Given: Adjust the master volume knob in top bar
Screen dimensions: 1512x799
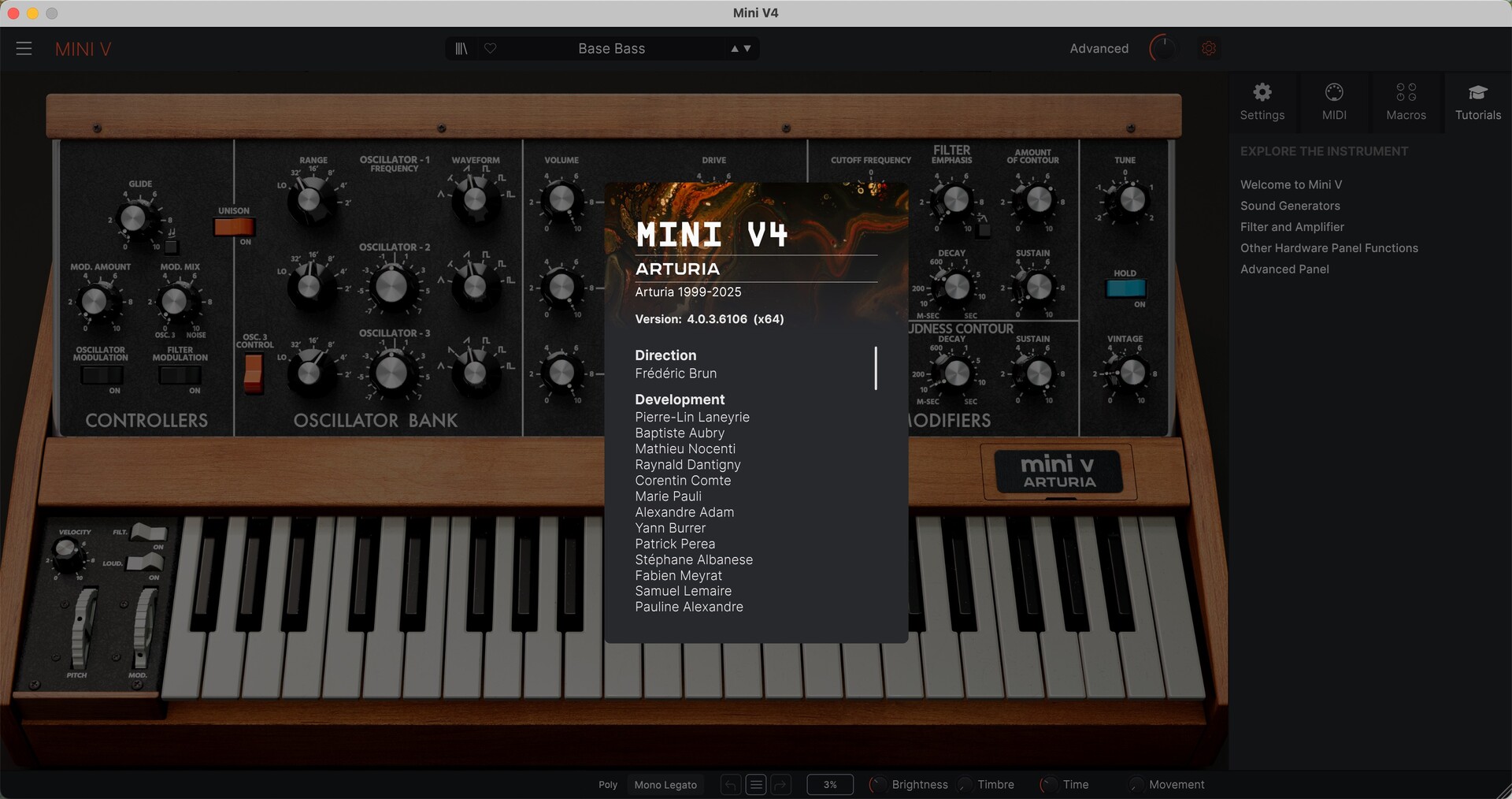Looking at the screenshot, I should [1162, 49].
